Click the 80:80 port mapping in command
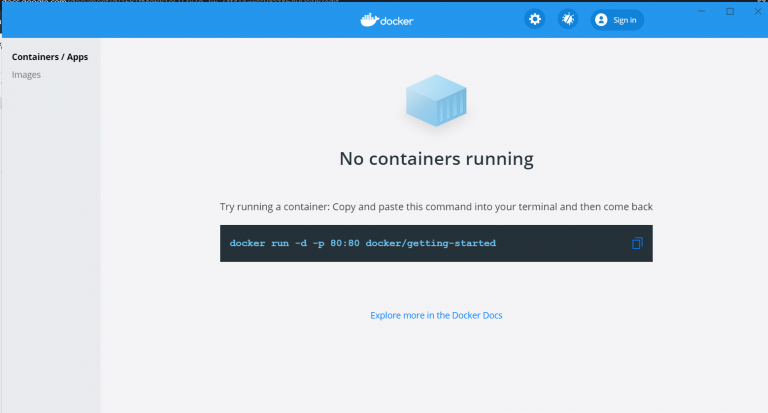Viewport: 768px width, 413px height. [344, 243]
